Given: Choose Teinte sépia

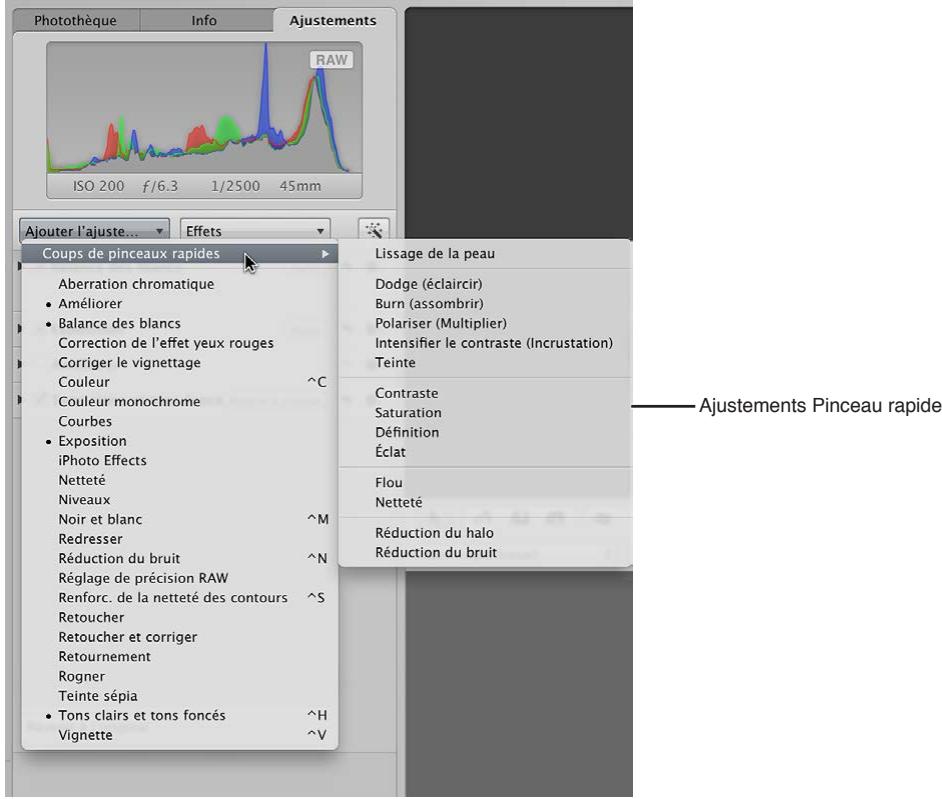Looking at the screenshot, I should (x=180, y=696).
